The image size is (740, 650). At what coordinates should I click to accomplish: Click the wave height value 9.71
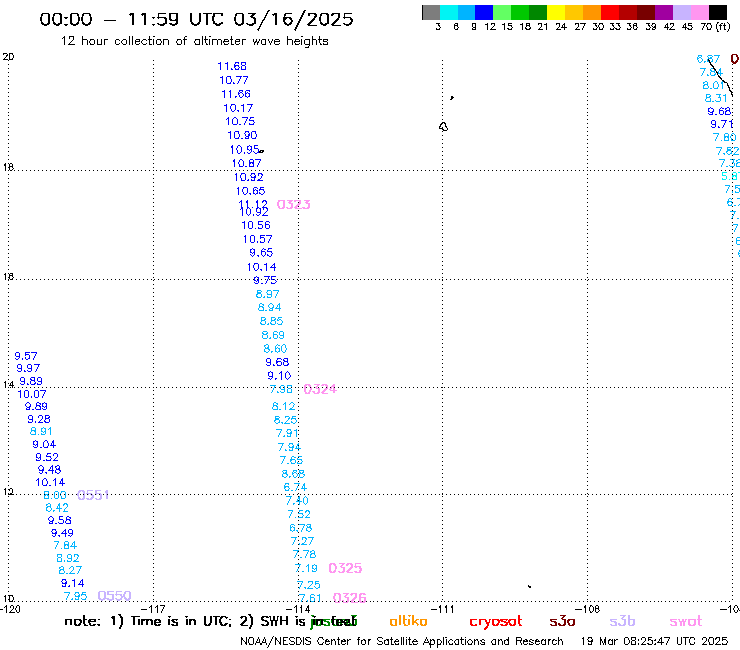tap(722, 124)
